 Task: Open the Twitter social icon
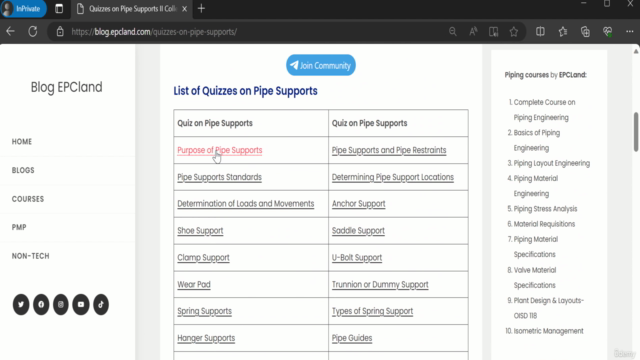tap(21, 304)
